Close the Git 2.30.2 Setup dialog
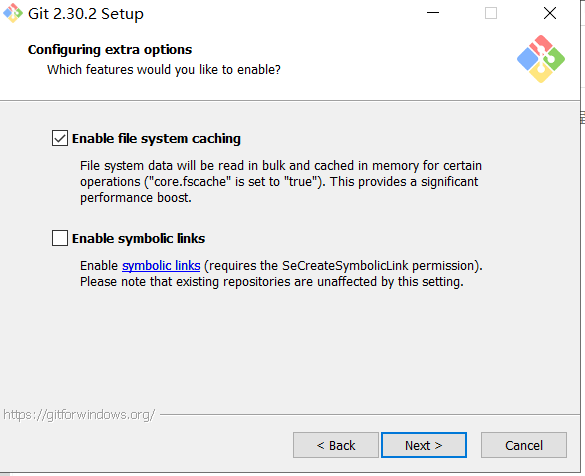Screen dimensions: 585x476 pos(550,13)
